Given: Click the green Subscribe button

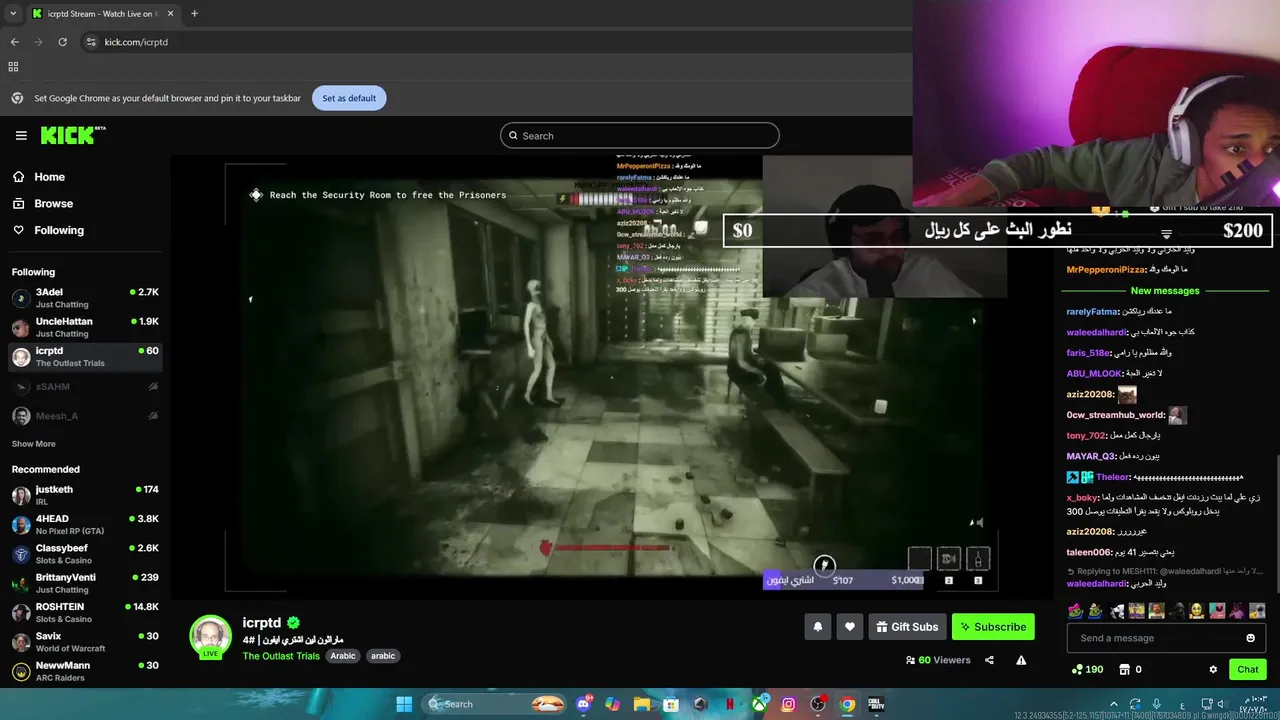Looking at the screenshot, I should point(993,627).
